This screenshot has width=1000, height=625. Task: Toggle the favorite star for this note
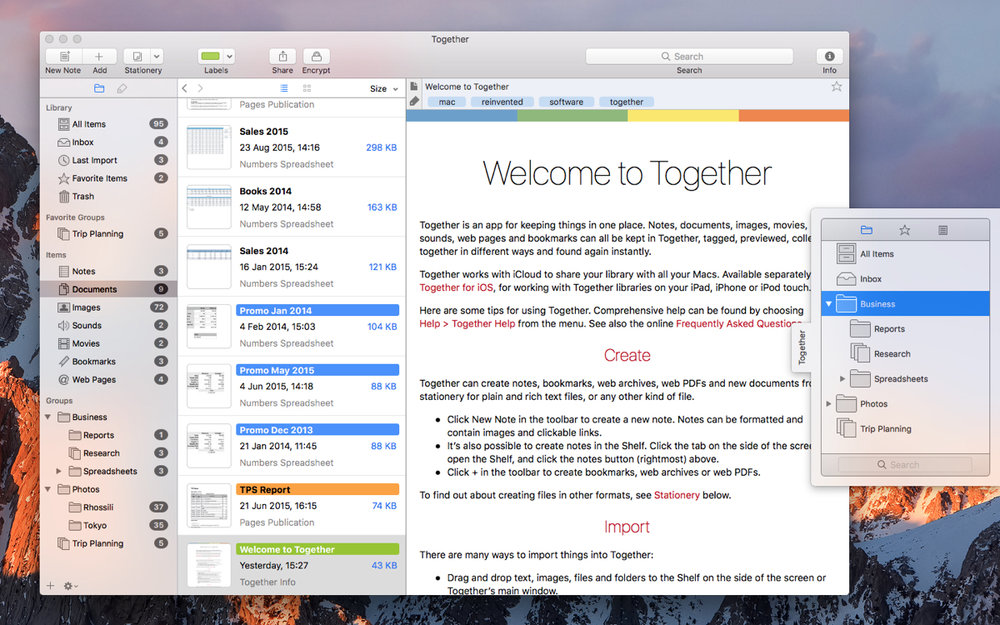coord(836,87)
